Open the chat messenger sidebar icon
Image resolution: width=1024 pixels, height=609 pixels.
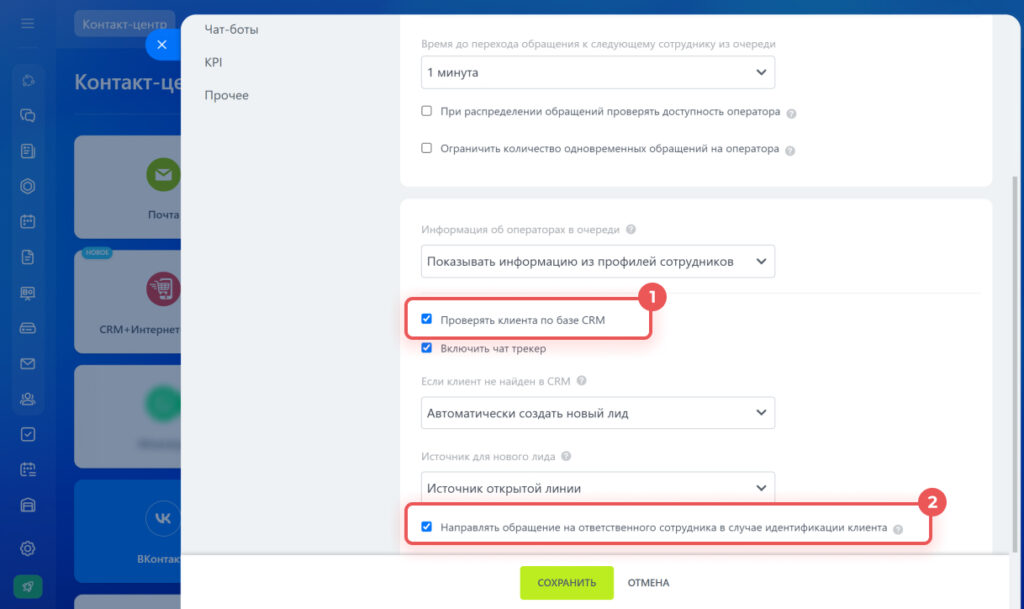pos(28,115)
